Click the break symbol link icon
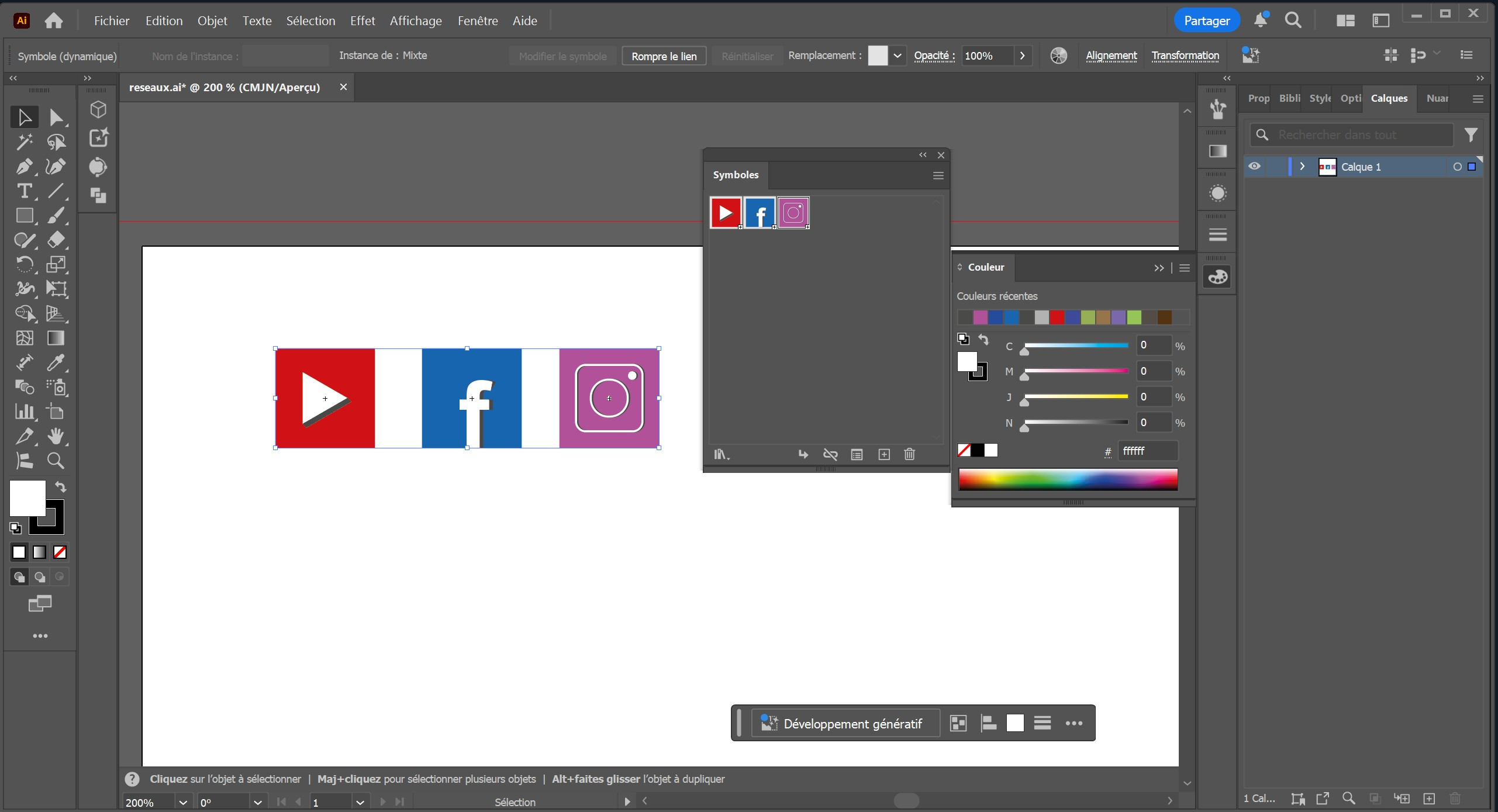The width and height of the screenshot is (1498, 812). pos(830,454)
